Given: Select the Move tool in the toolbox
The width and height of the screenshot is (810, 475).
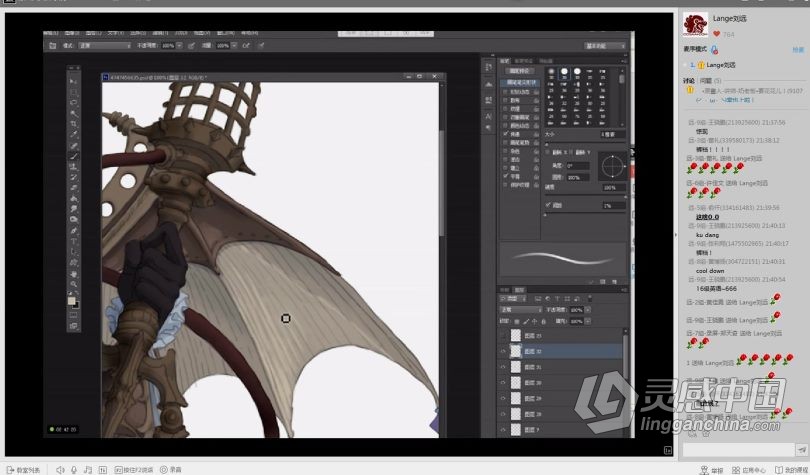Looking at the screenshot, I should tap(73, 81).
